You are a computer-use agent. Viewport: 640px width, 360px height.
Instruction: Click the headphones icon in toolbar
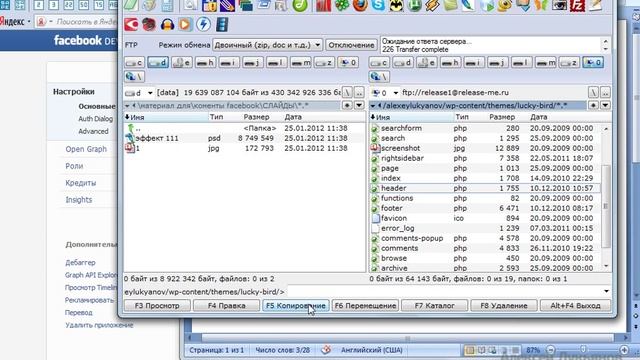[167, 24]
